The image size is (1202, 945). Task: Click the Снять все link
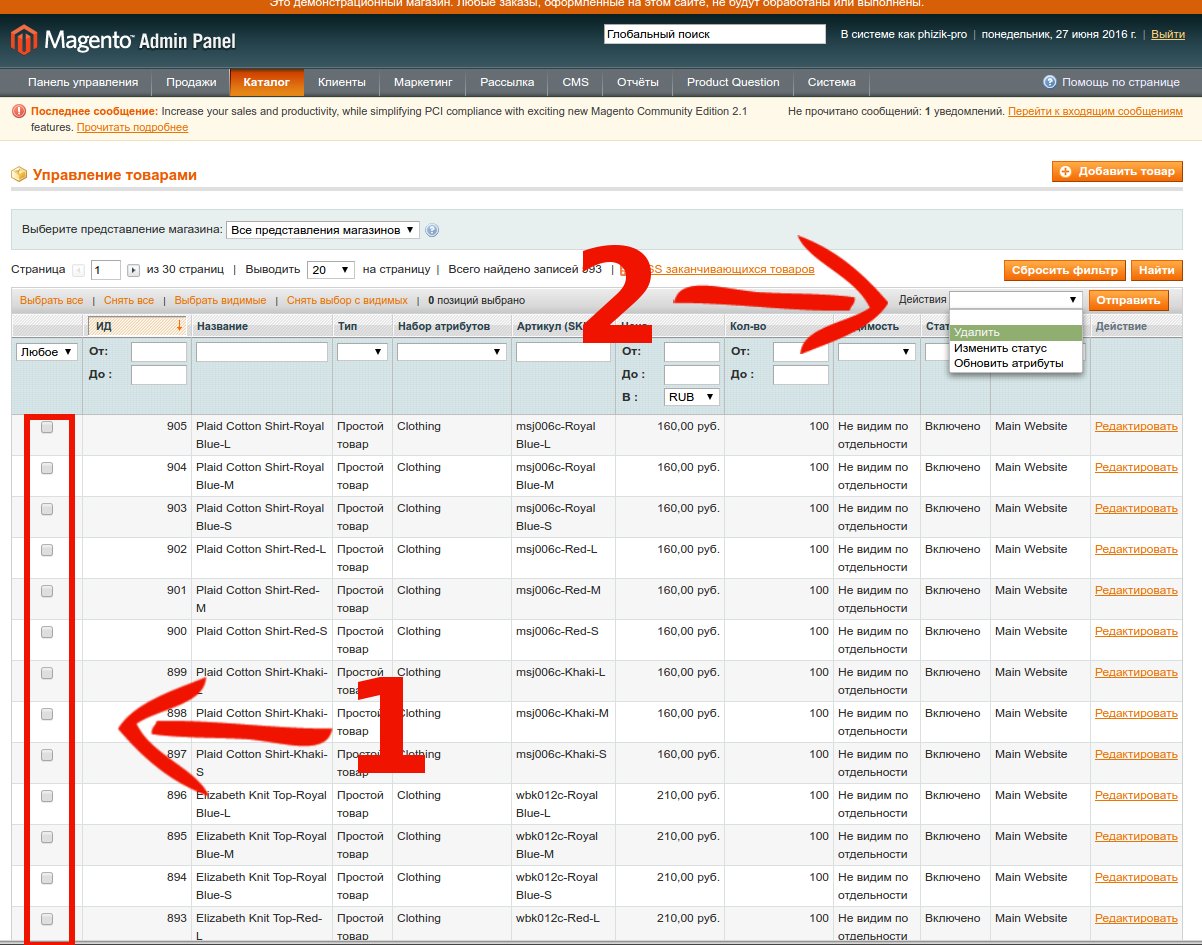[129, 301]
